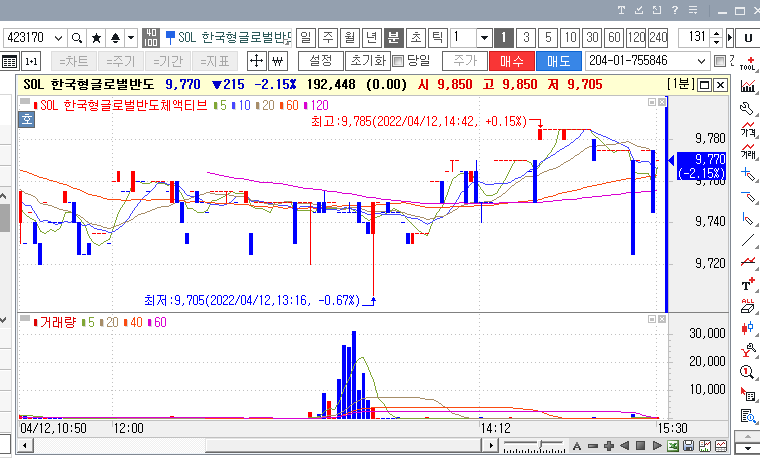Select the 일 daily period button

click(x=306, y=37)
